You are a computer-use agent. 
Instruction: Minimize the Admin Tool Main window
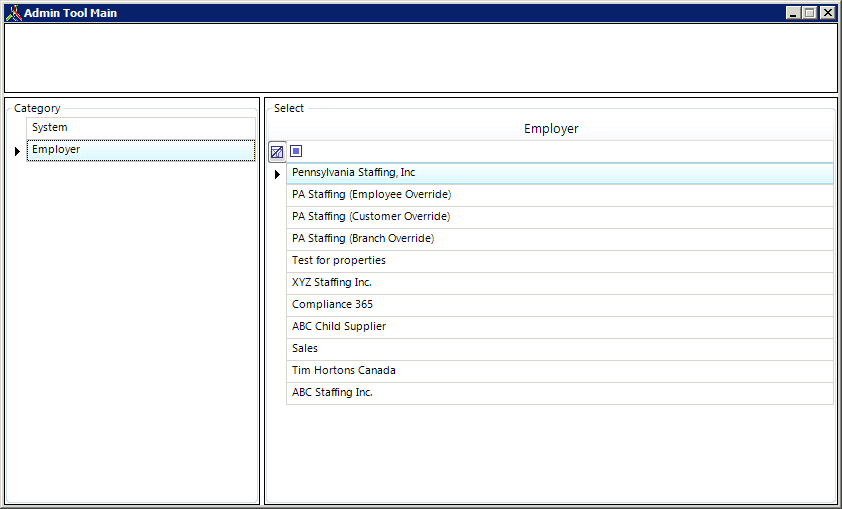(793, 13)
